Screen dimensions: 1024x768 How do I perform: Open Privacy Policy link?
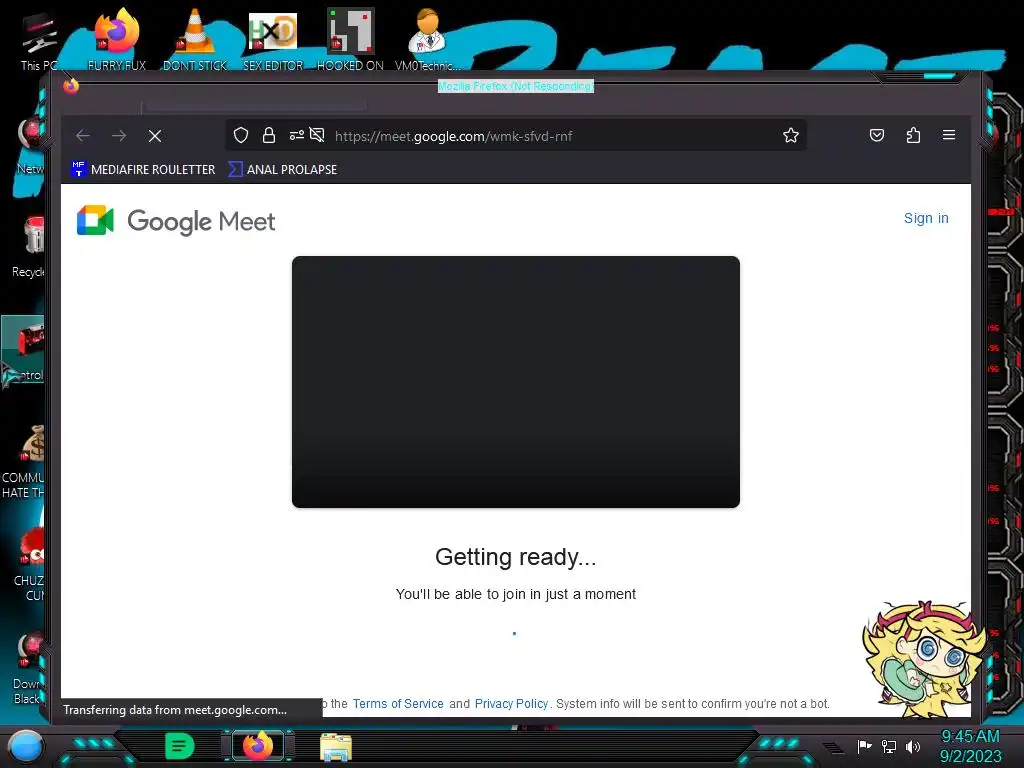tap(511, 703)
